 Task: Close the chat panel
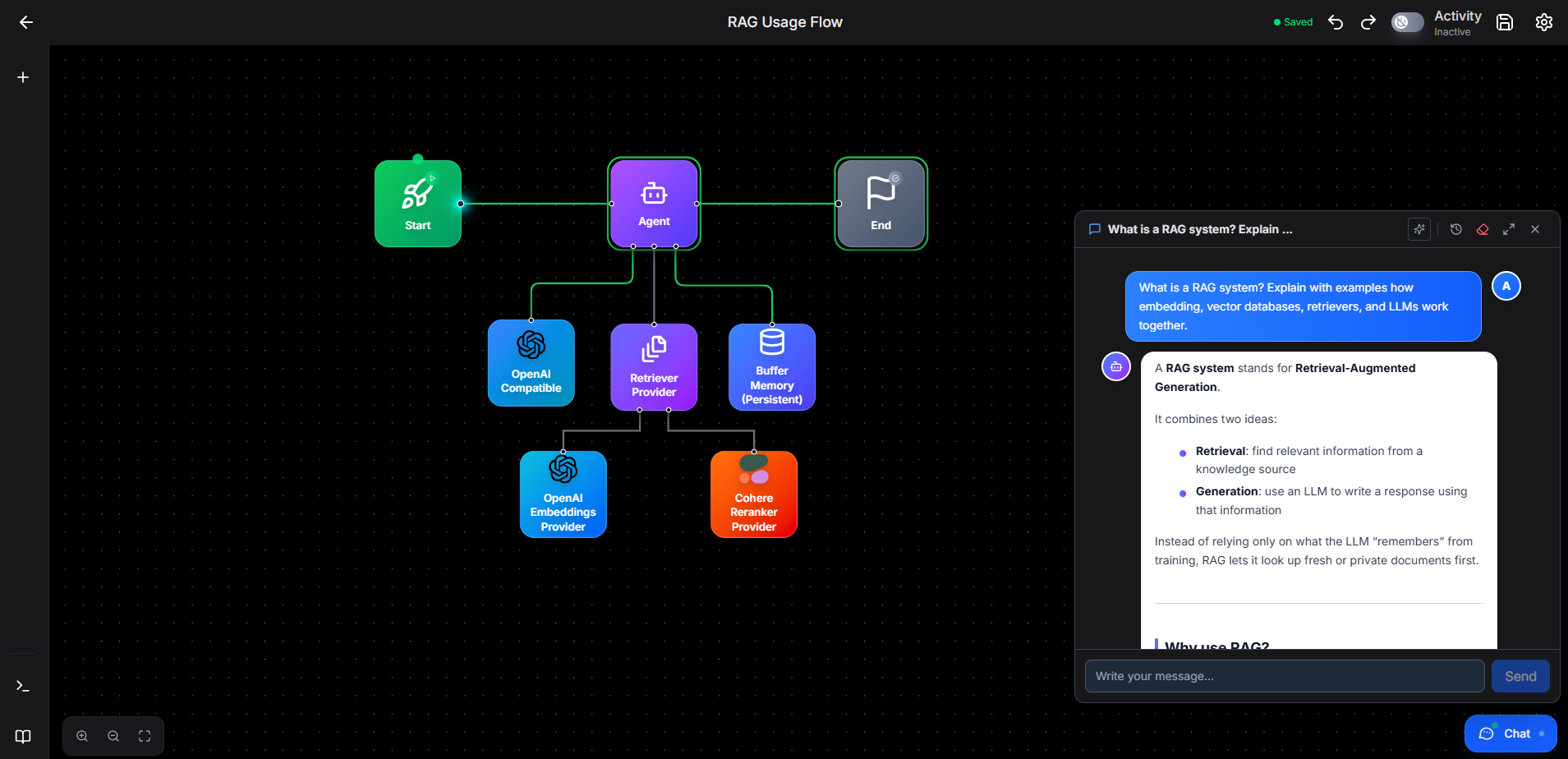pos(1535,229)
